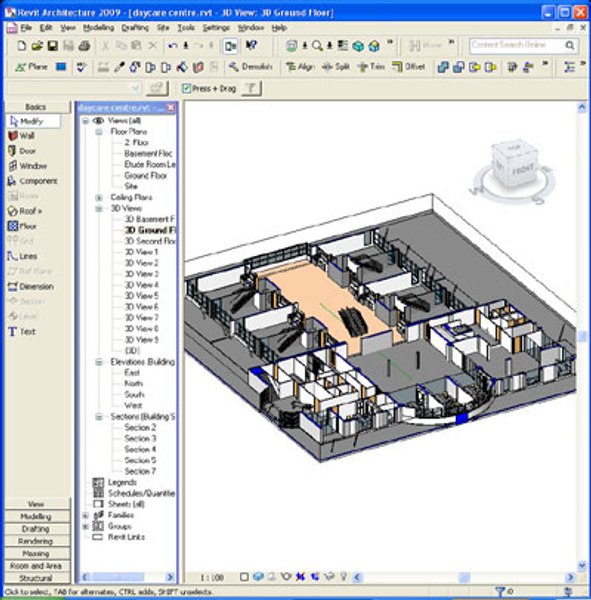This screenshot has height=600, width=591.
Task: Toggle temporary hide/isolate glasses icon
Action: pyautogui.click(x=329, y=576)
